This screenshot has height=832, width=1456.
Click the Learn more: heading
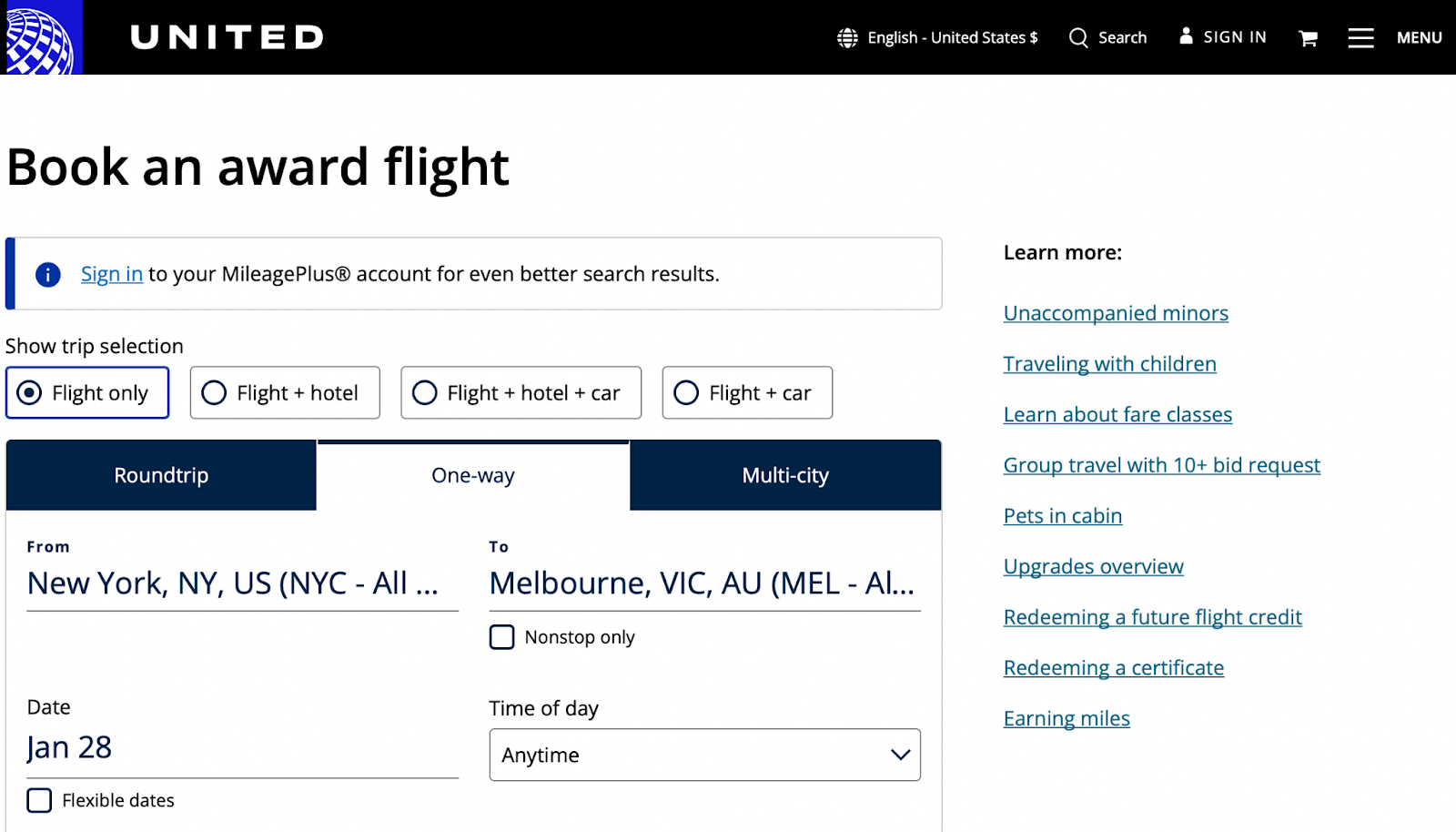(x=1062, y=252)
